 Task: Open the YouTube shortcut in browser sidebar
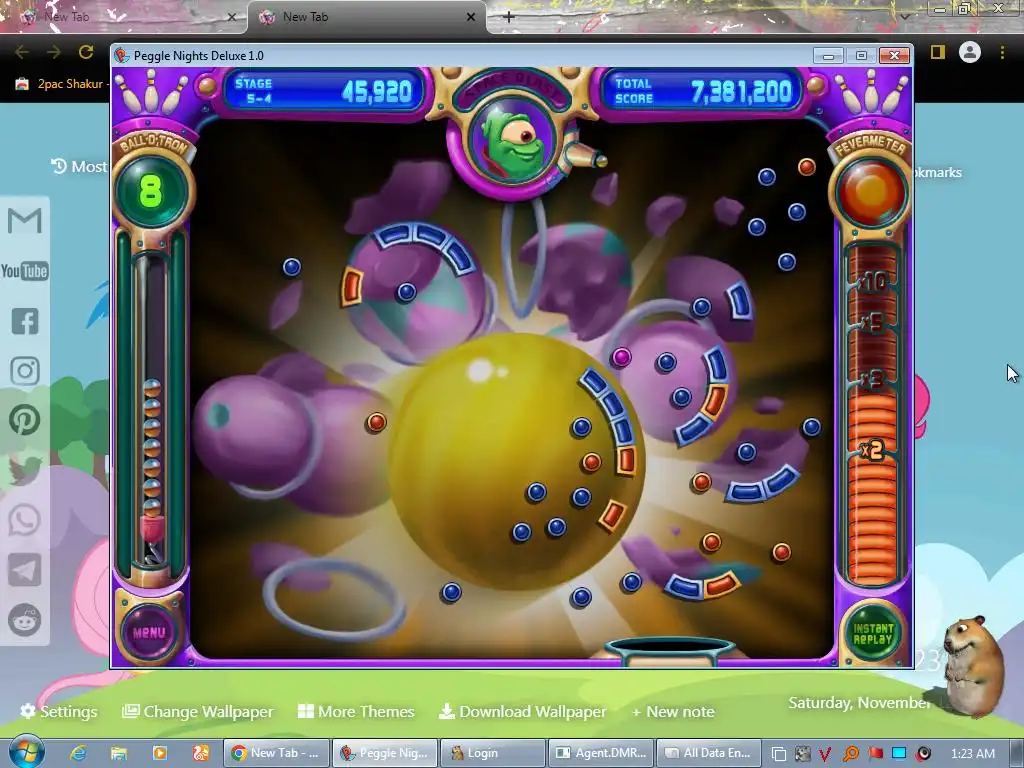(24, 271)
